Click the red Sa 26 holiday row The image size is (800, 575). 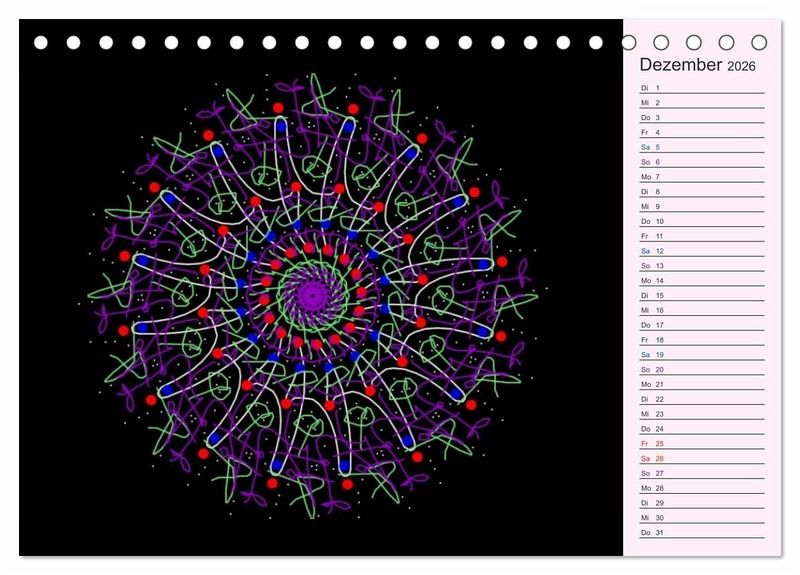[x=702, y=459]
